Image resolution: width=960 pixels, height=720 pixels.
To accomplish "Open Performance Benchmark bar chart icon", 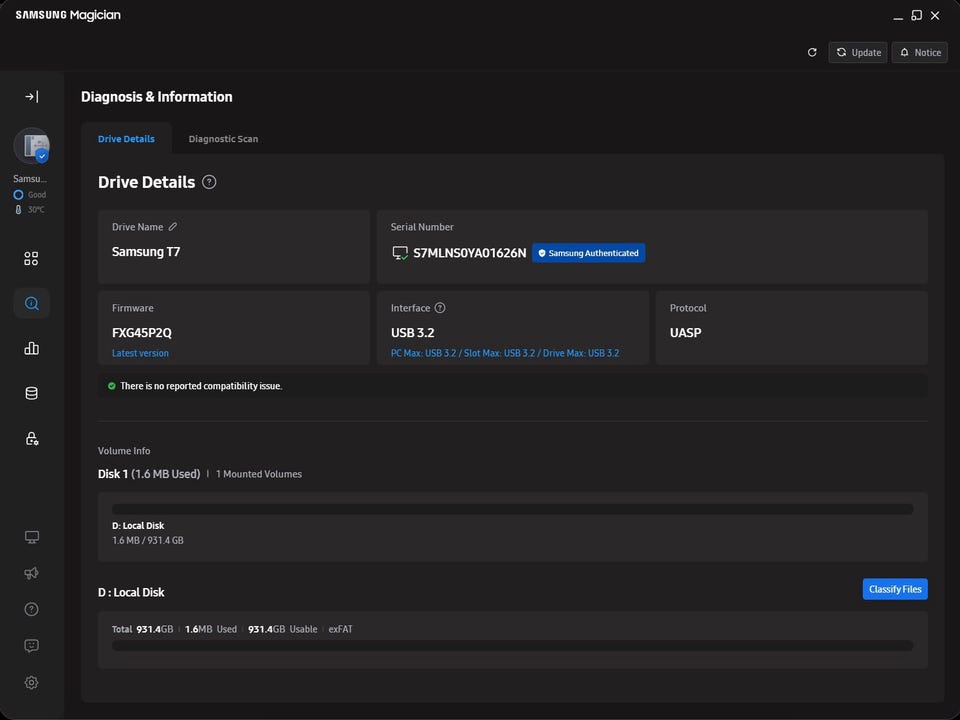I will (31, 348).
